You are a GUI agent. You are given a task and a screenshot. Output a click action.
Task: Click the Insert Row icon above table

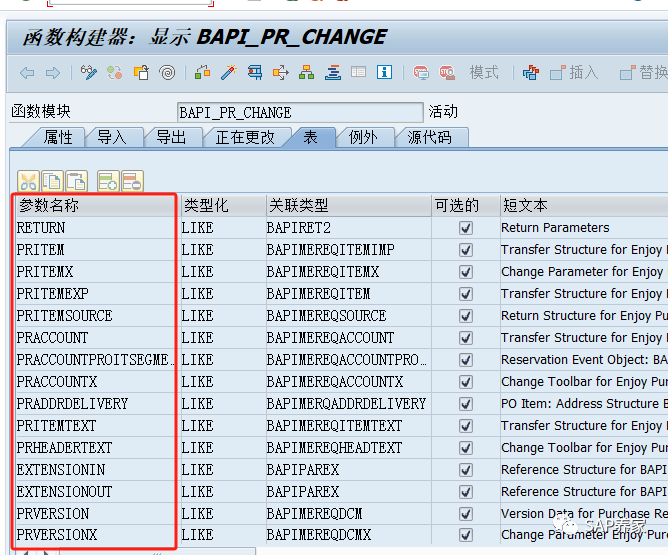point(108,181)
